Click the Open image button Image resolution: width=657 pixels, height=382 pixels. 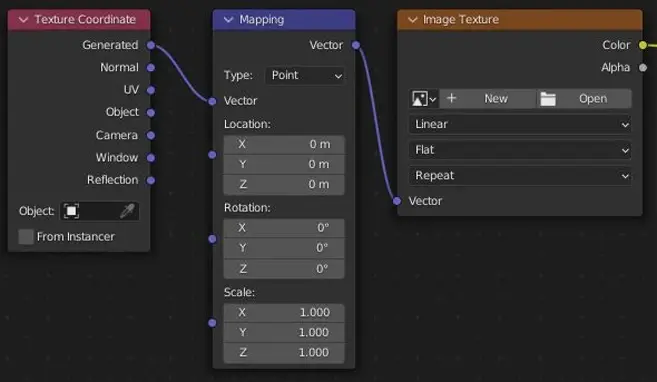click(x=584, y=99)
